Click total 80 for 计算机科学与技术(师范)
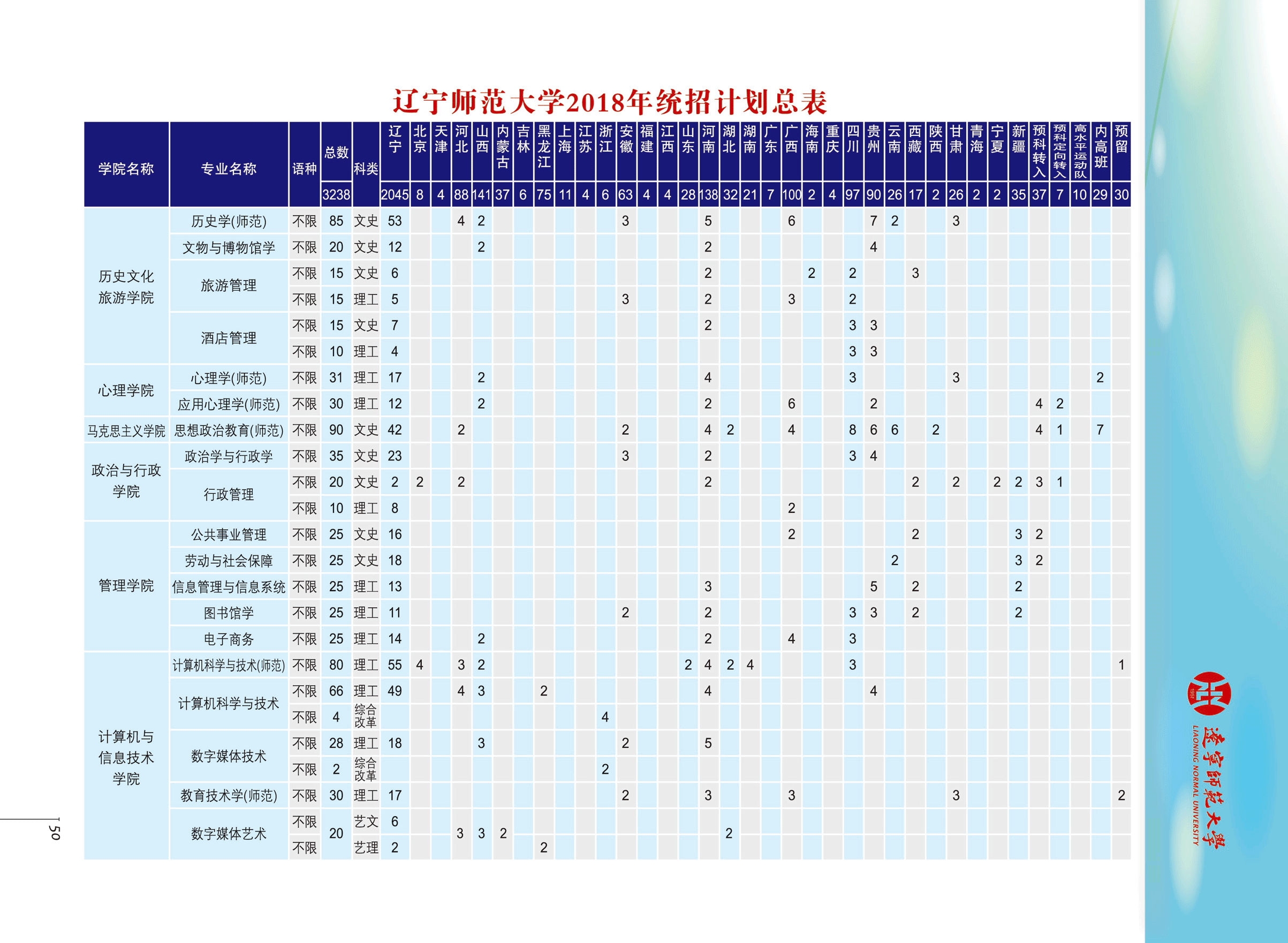 pos(336,665)
